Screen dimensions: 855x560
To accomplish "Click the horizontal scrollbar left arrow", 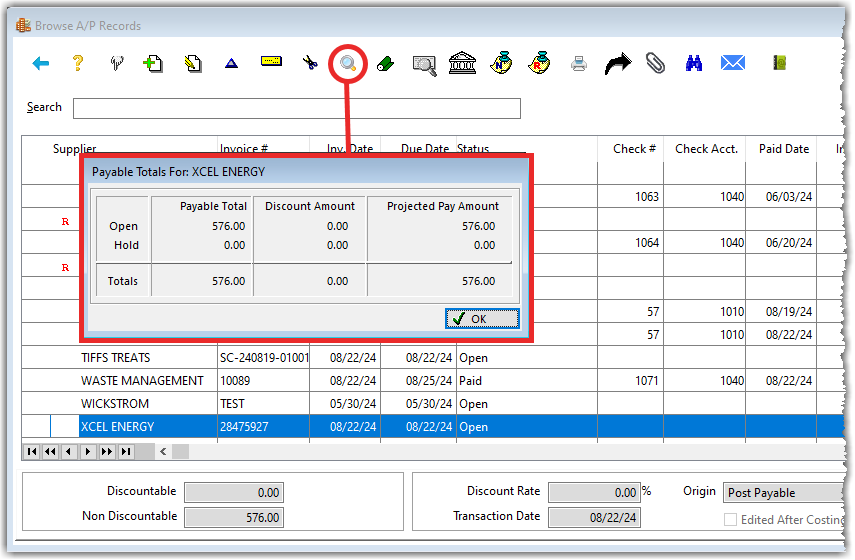I will tap(163, 451).
